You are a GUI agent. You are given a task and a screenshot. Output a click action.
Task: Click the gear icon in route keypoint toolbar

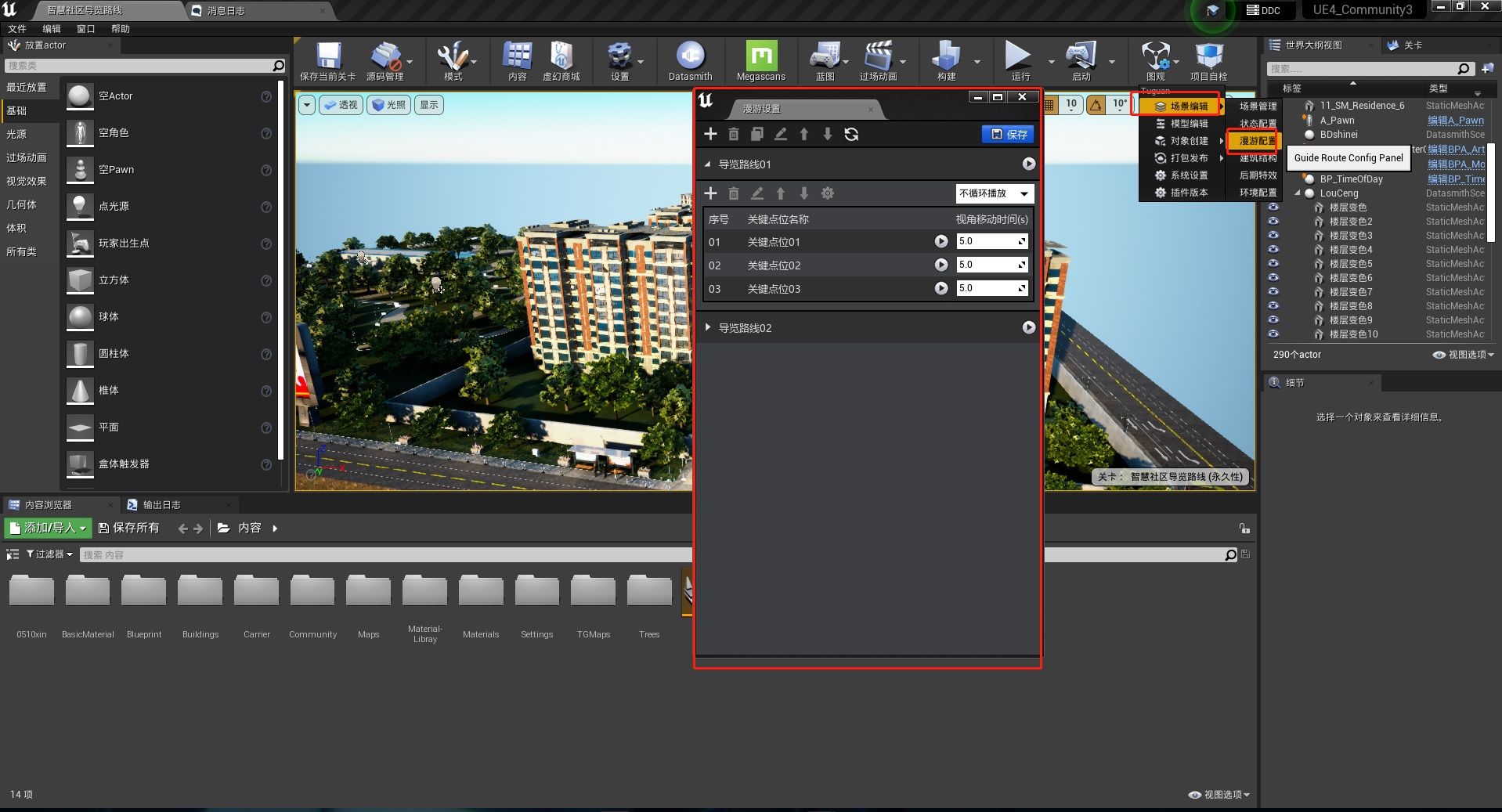pyautogui.click(x=828, y=193)
